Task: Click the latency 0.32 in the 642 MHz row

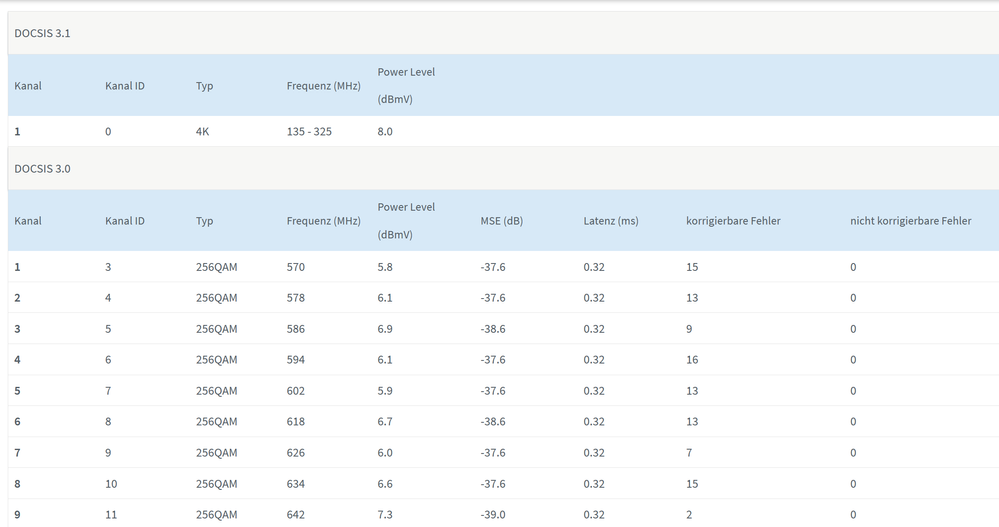Action: [594, 515]
